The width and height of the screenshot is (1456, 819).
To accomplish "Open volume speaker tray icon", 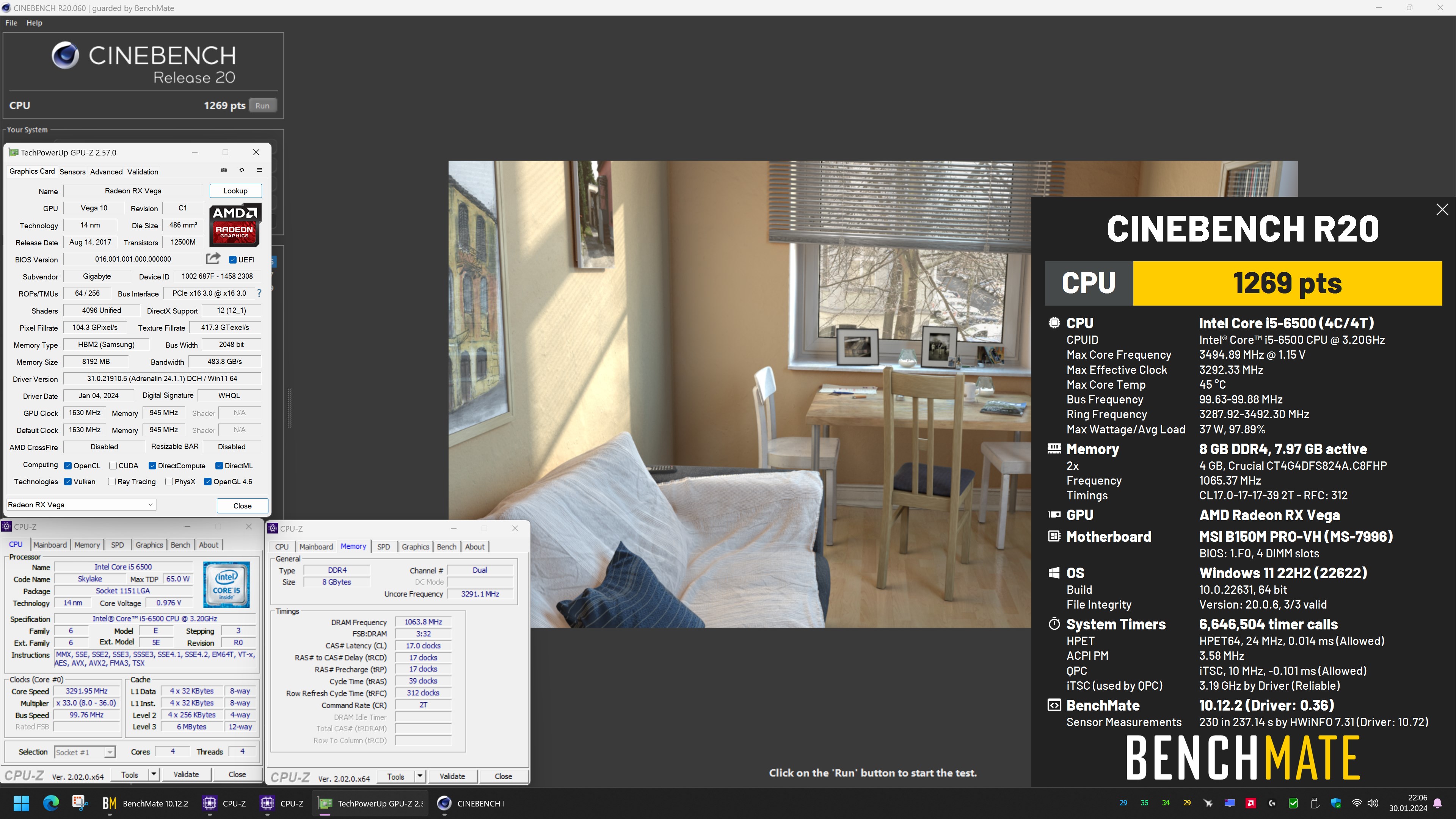I will 1372,803.
